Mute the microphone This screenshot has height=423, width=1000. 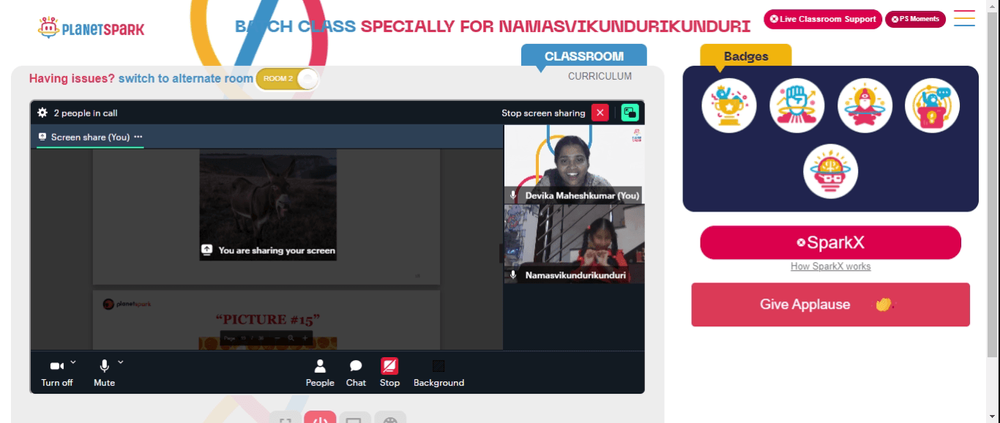104,373
